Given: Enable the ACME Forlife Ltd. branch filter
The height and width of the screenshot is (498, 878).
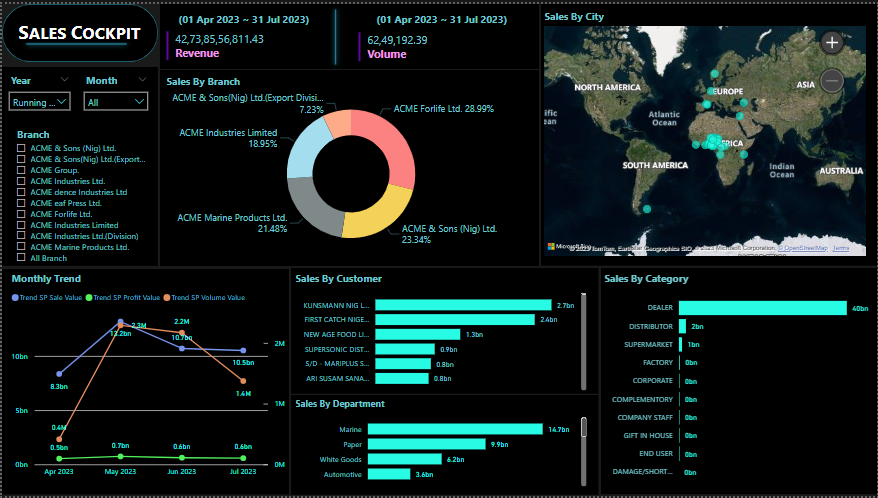Looking at the screenshot, I should [x=21, y=214].
